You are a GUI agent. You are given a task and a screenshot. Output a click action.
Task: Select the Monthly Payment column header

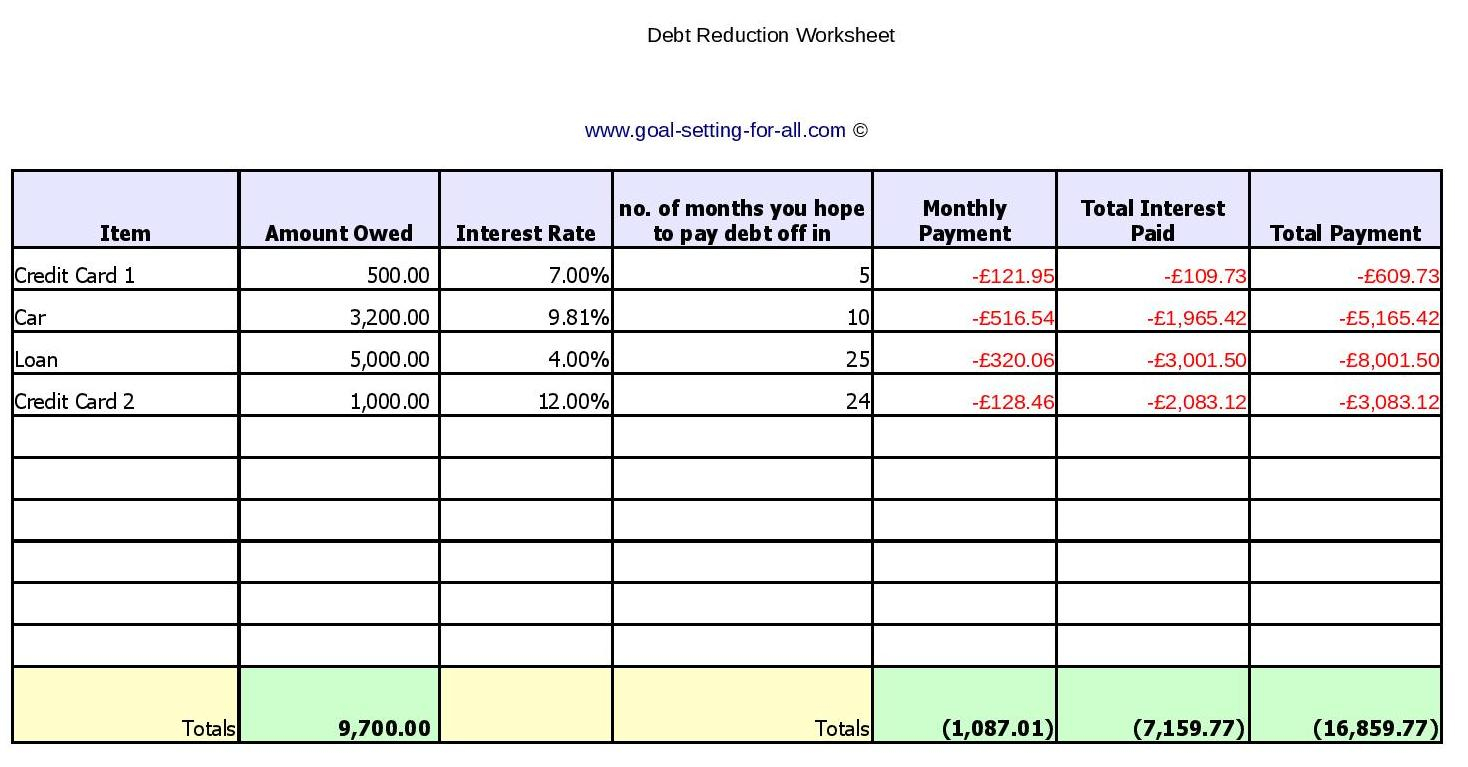tap(963, 220)
